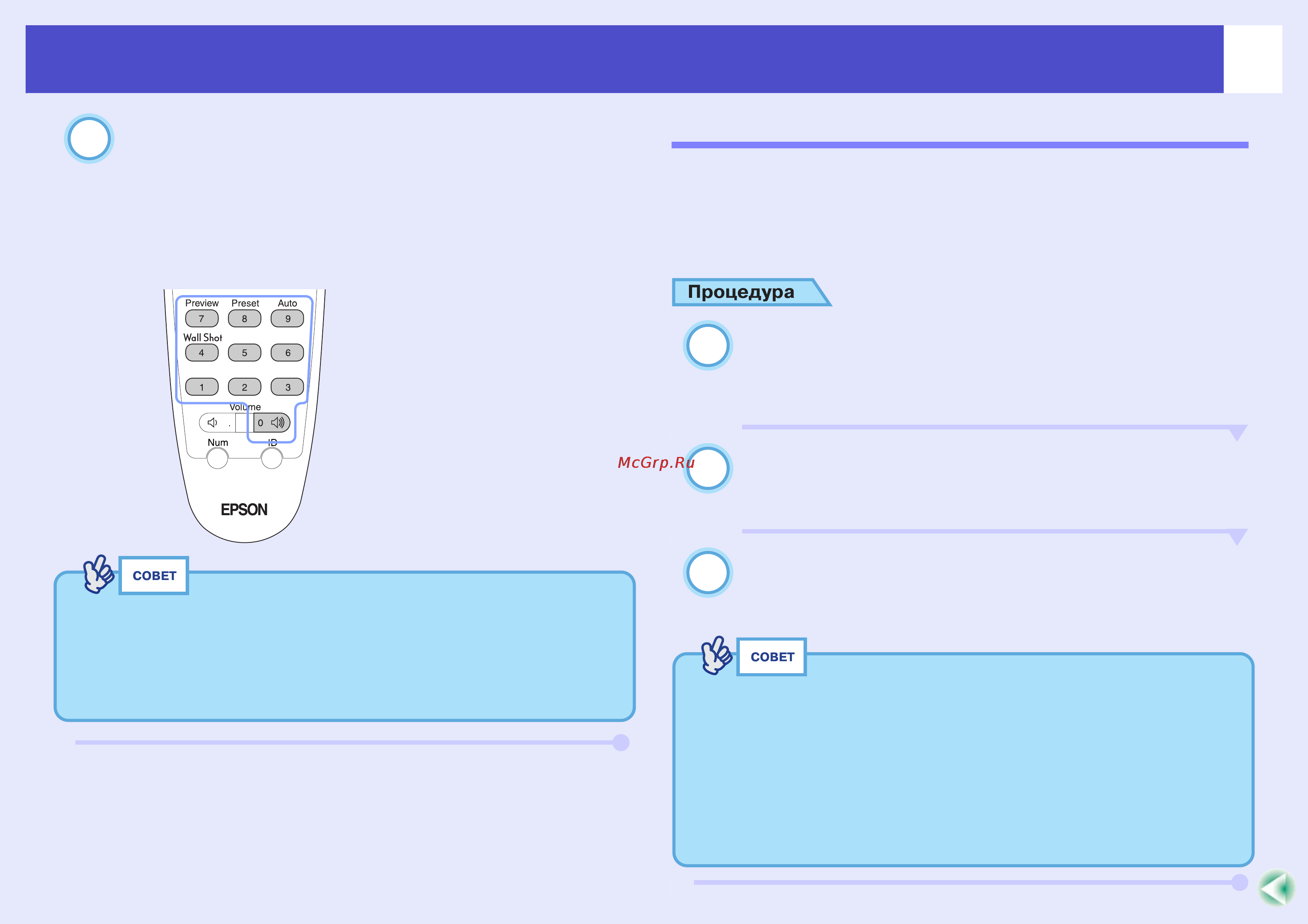
Task: Click remote button 9 under Auto
Action: (x=287, y=318)
